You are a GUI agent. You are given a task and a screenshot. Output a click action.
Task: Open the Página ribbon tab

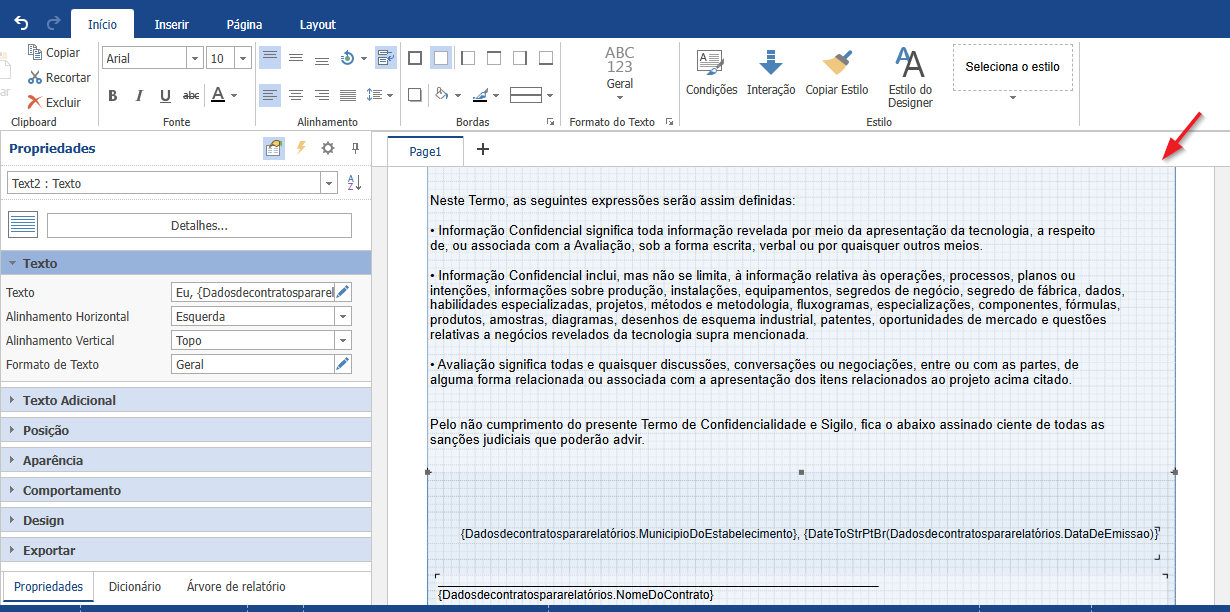pyautogui.click(x=244, y=24)
